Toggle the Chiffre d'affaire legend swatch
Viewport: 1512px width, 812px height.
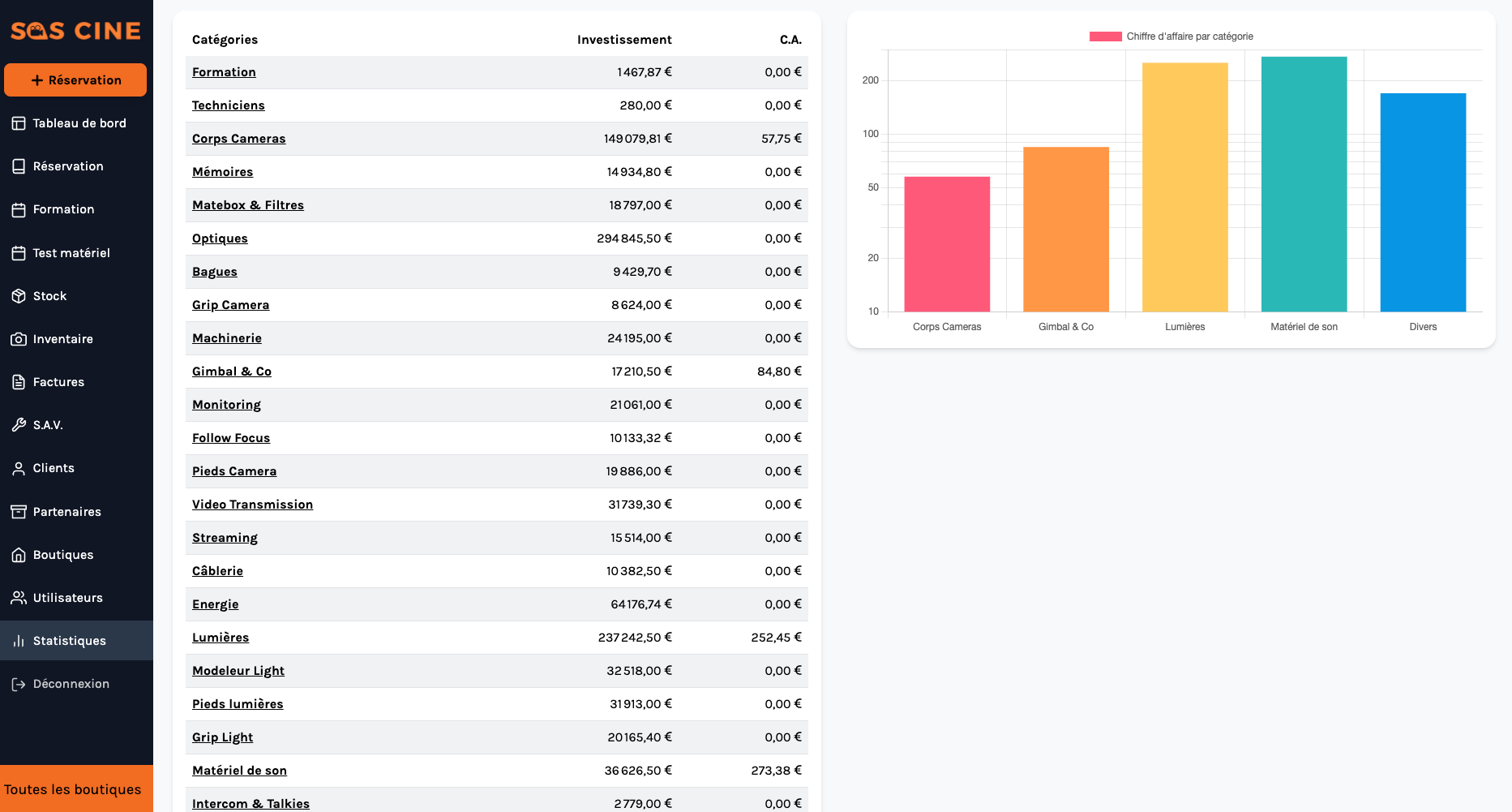tap(1105, 37)
